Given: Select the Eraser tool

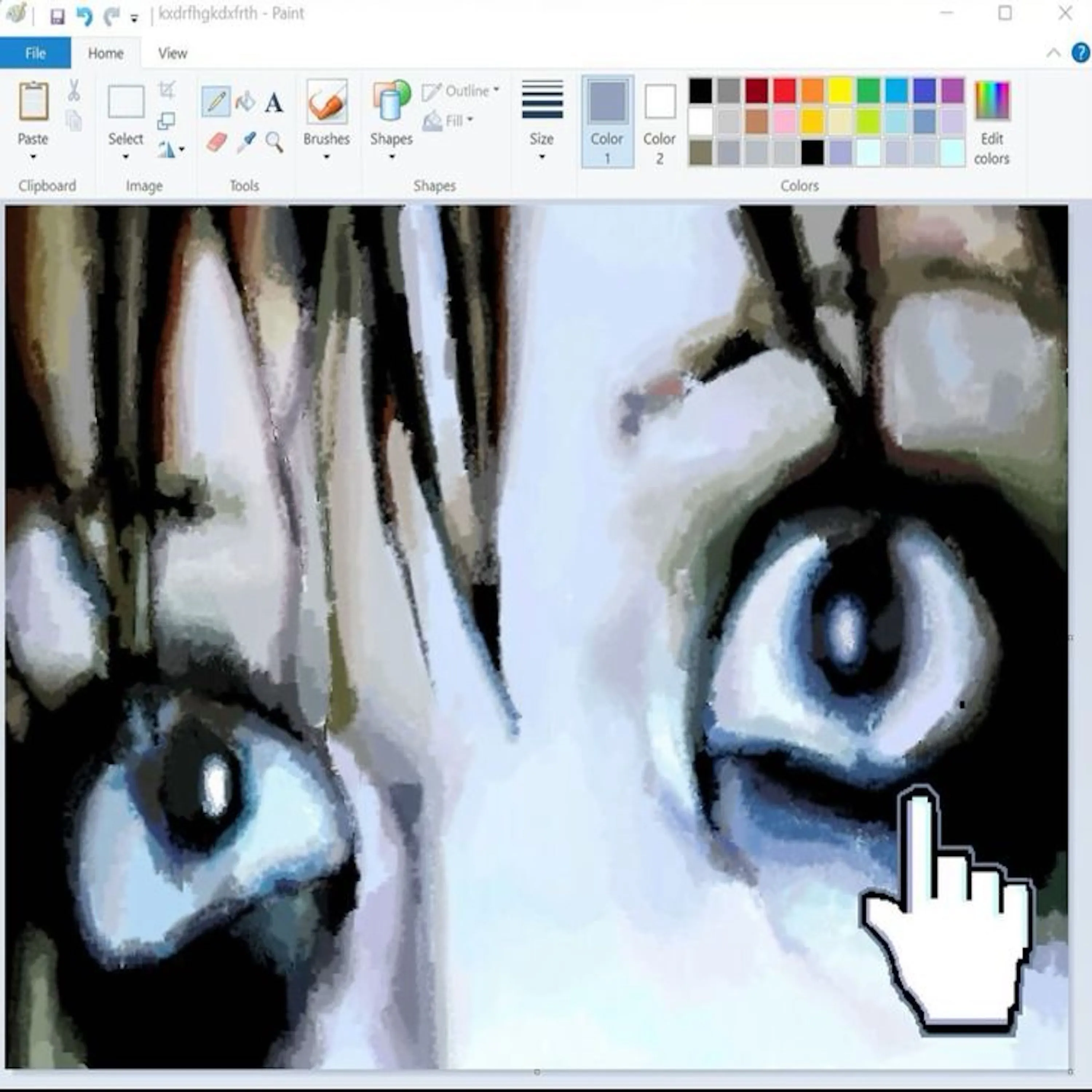Looking at the screenshot, I should (217, 142).
